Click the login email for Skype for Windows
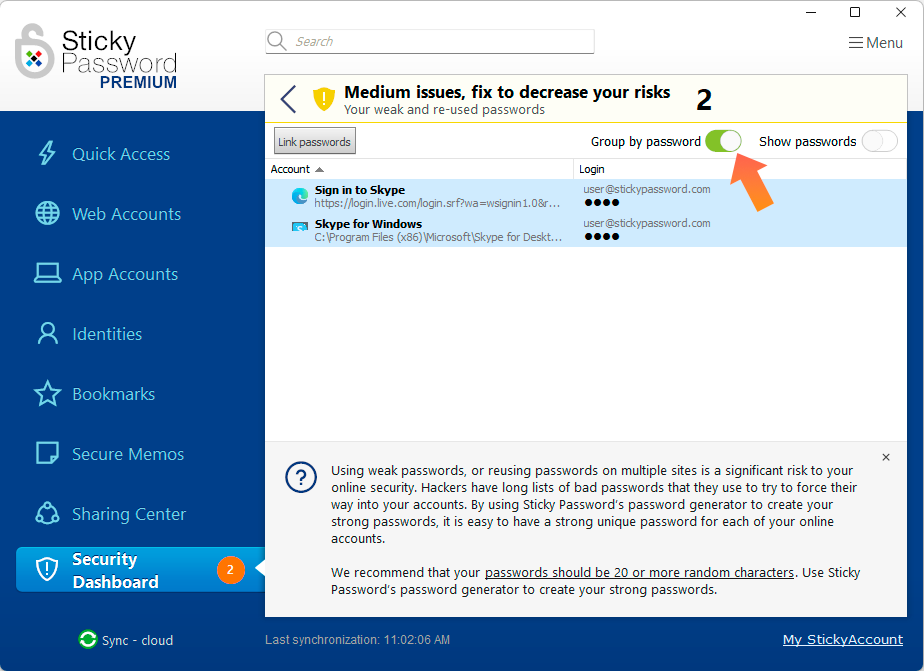Screen dimensions: 924x671 click(646, 223)
